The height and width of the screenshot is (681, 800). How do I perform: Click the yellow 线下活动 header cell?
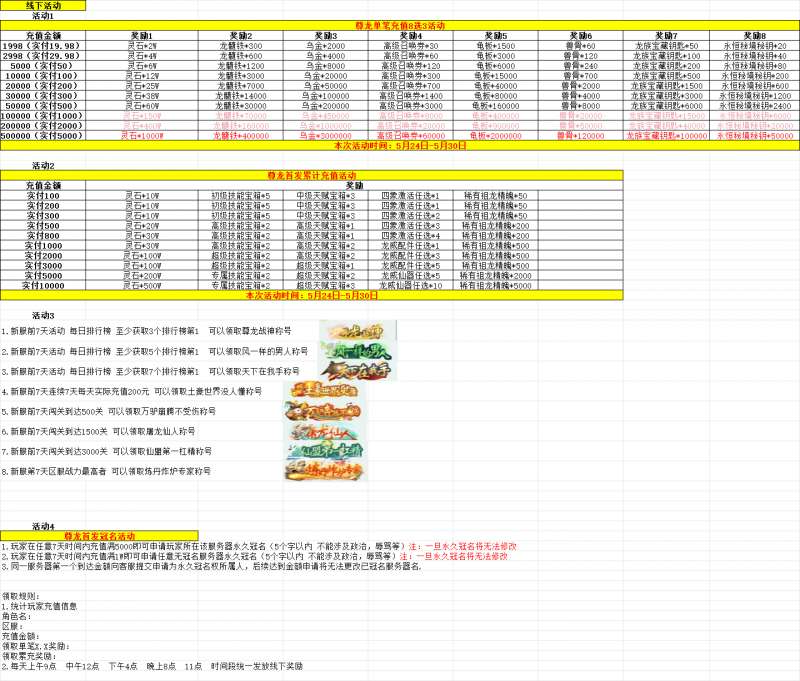point(43,6)
